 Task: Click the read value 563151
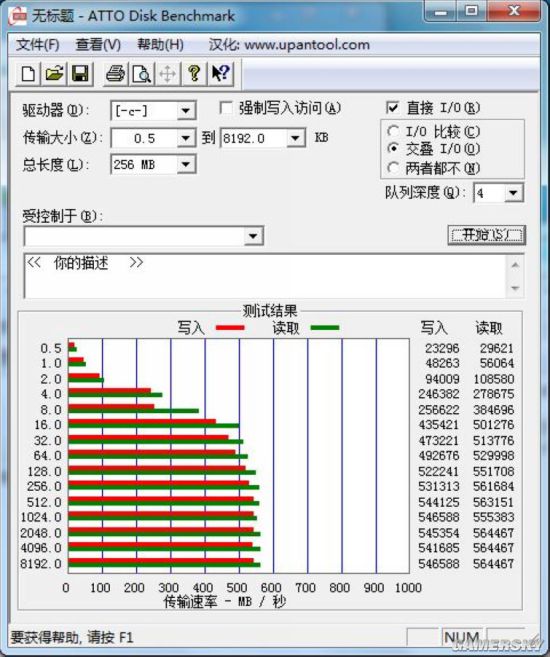(493, 502)
